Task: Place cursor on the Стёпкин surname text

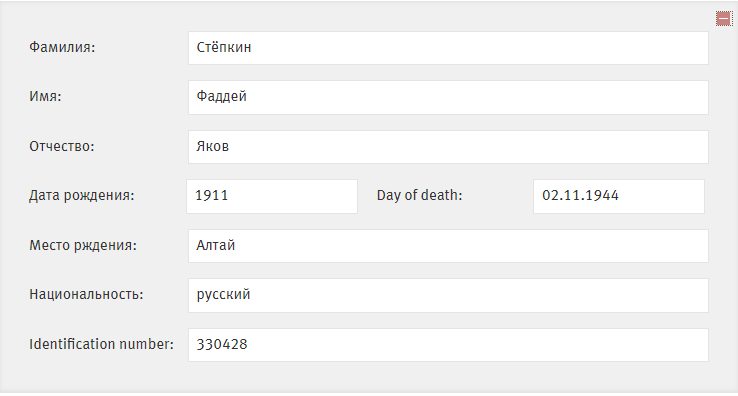Action: pos(224,47)
